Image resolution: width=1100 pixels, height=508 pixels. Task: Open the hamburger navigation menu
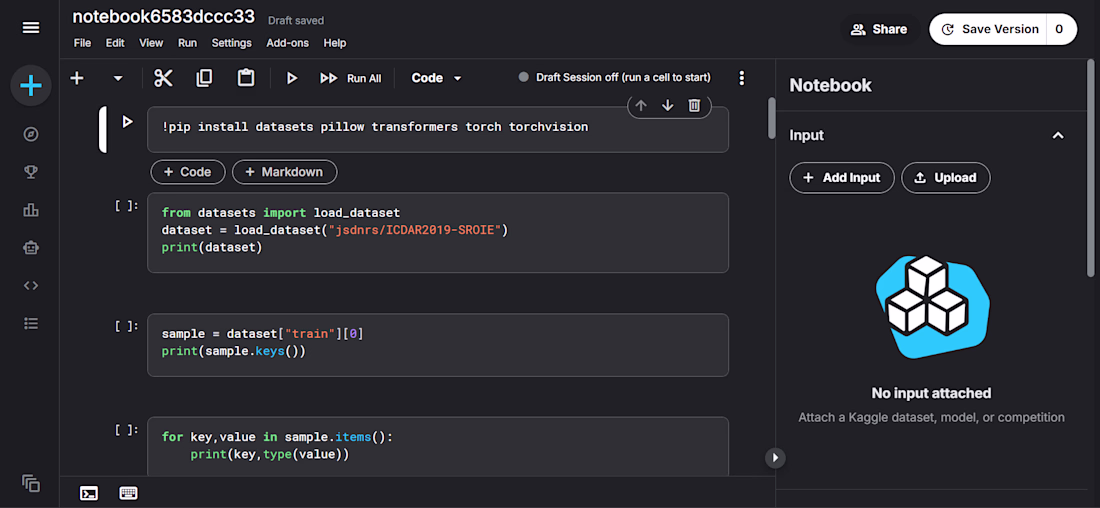point(31,28)
